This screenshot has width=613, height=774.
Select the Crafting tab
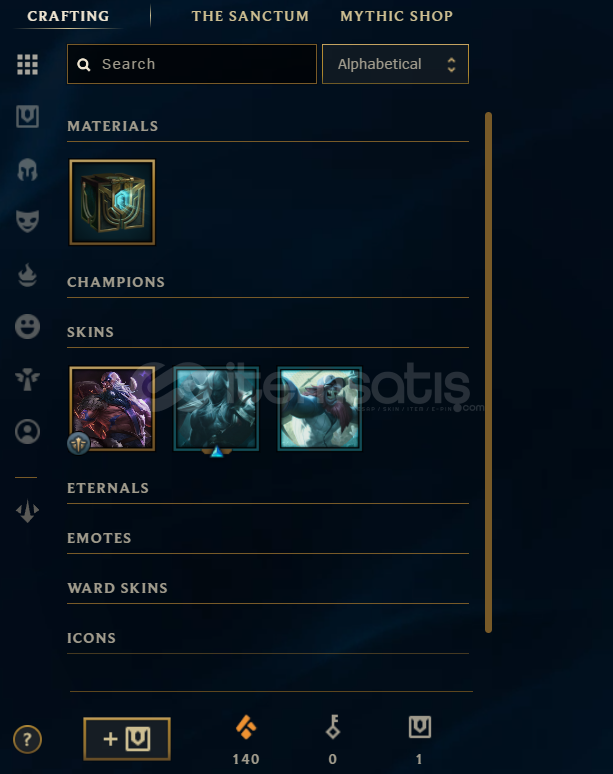click(x=68, y=16)
